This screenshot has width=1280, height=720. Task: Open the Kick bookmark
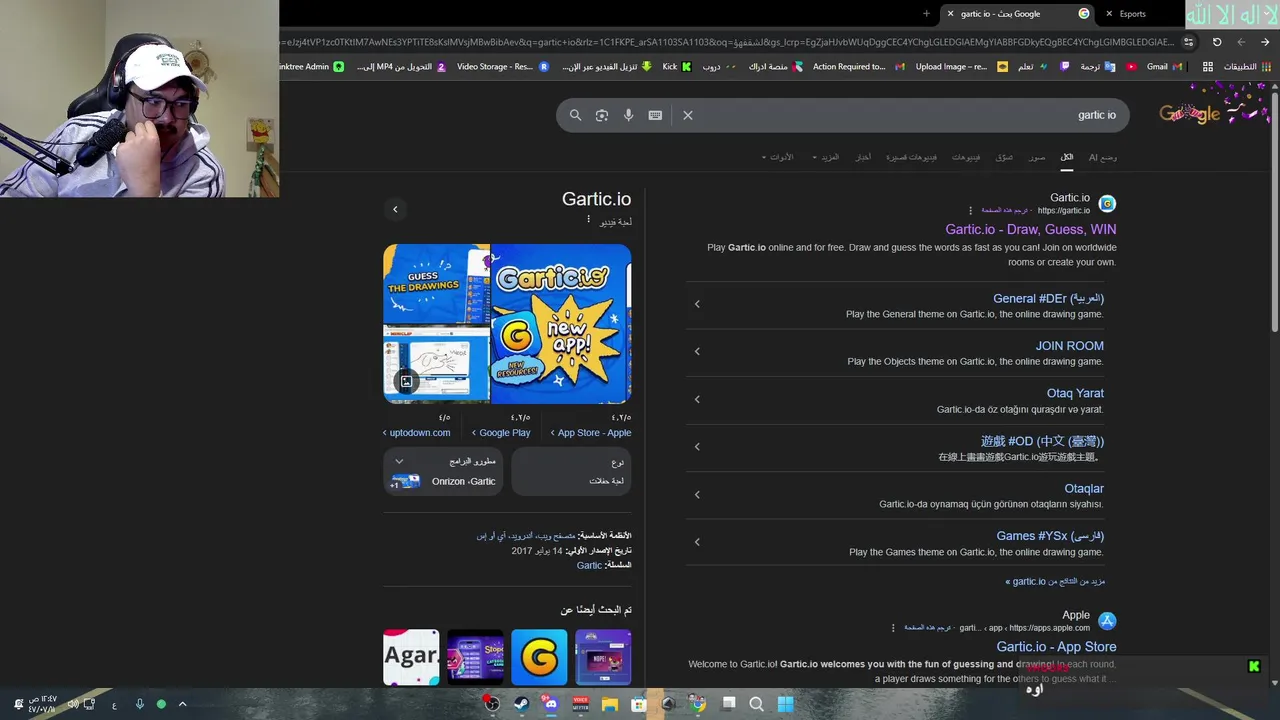click(676, 67)
